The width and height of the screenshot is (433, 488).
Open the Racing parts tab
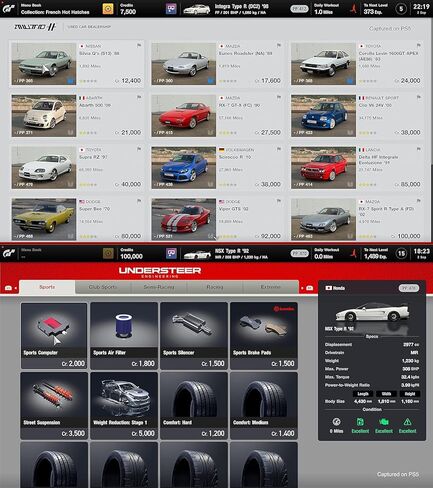[x=215, y=287]
